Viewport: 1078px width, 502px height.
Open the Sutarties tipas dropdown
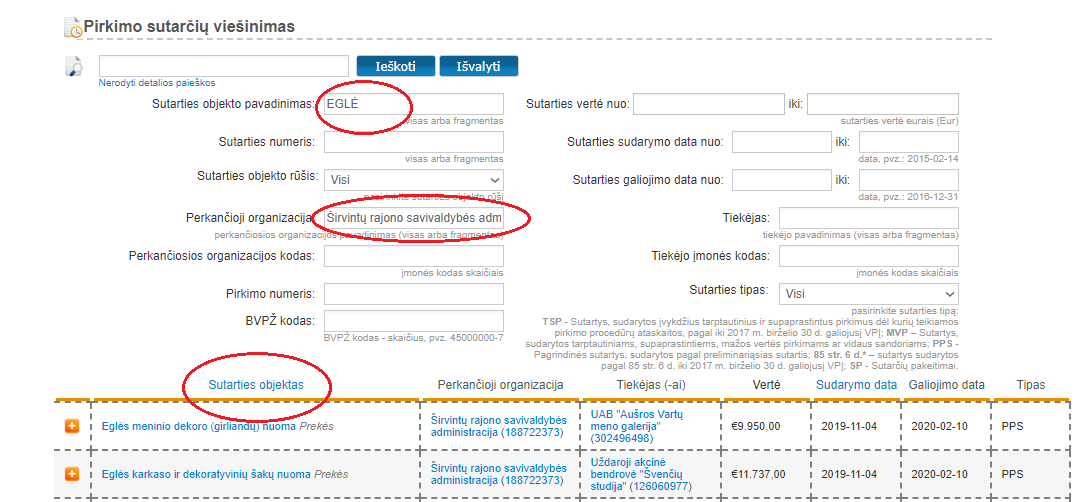tap(868, 294)
